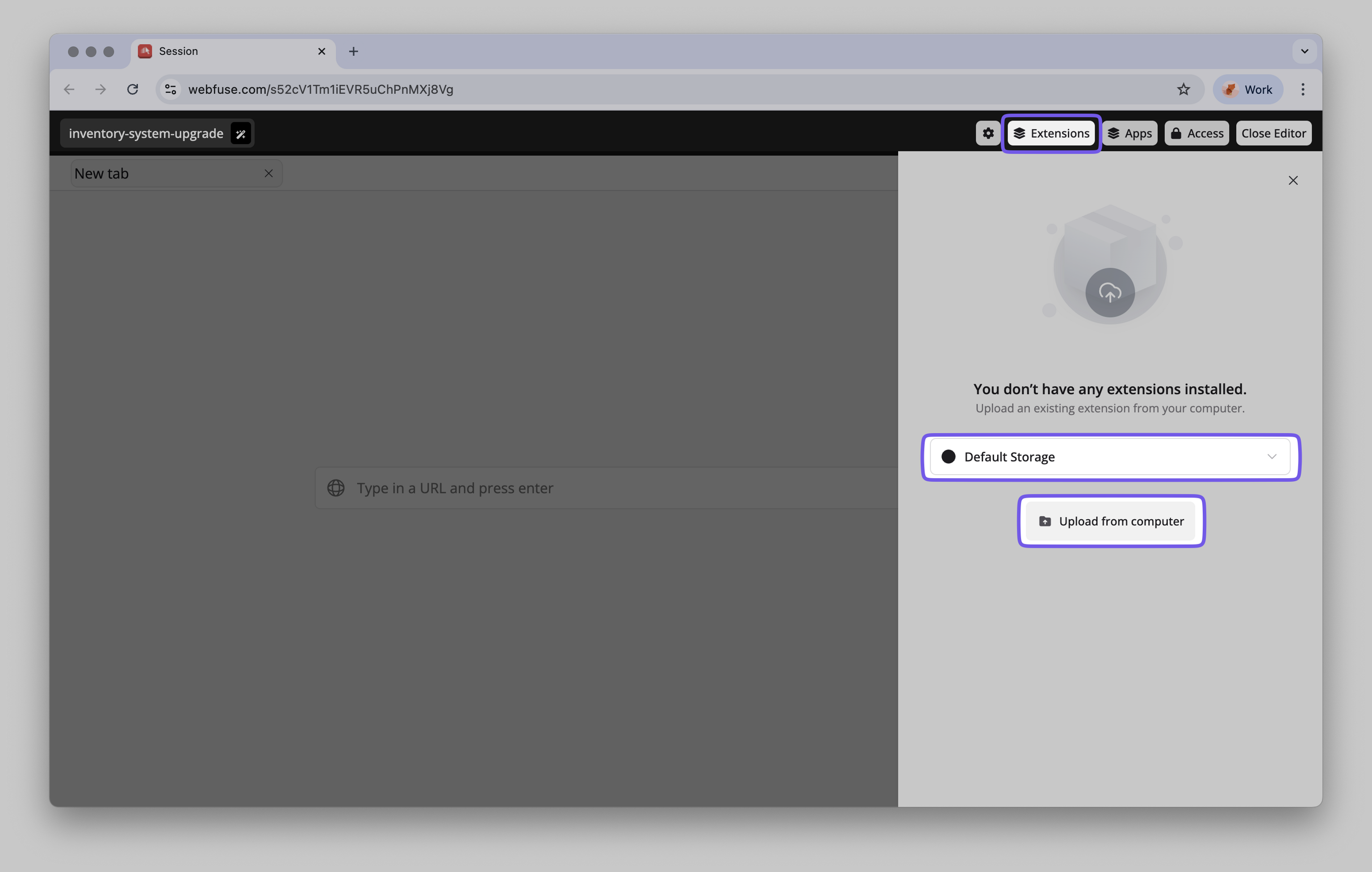The image size is (1372, 872).
Task: Open the session settings gear
Action: (x=987, y=133)
